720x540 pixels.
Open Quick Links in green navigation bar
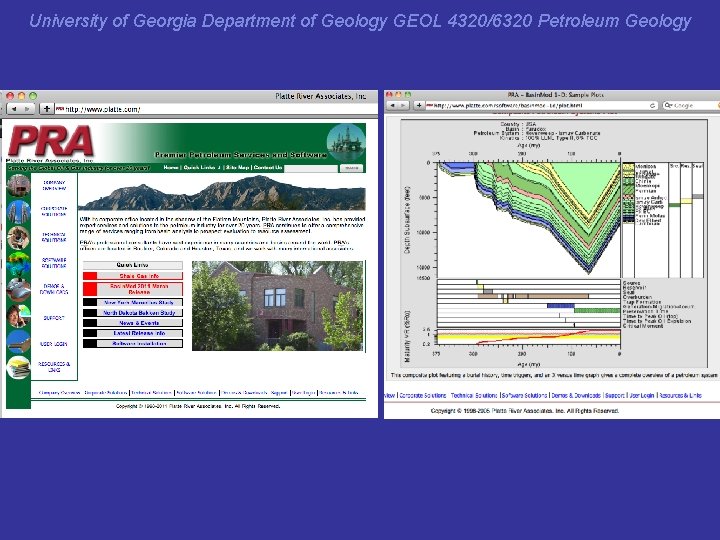point(199,168)
